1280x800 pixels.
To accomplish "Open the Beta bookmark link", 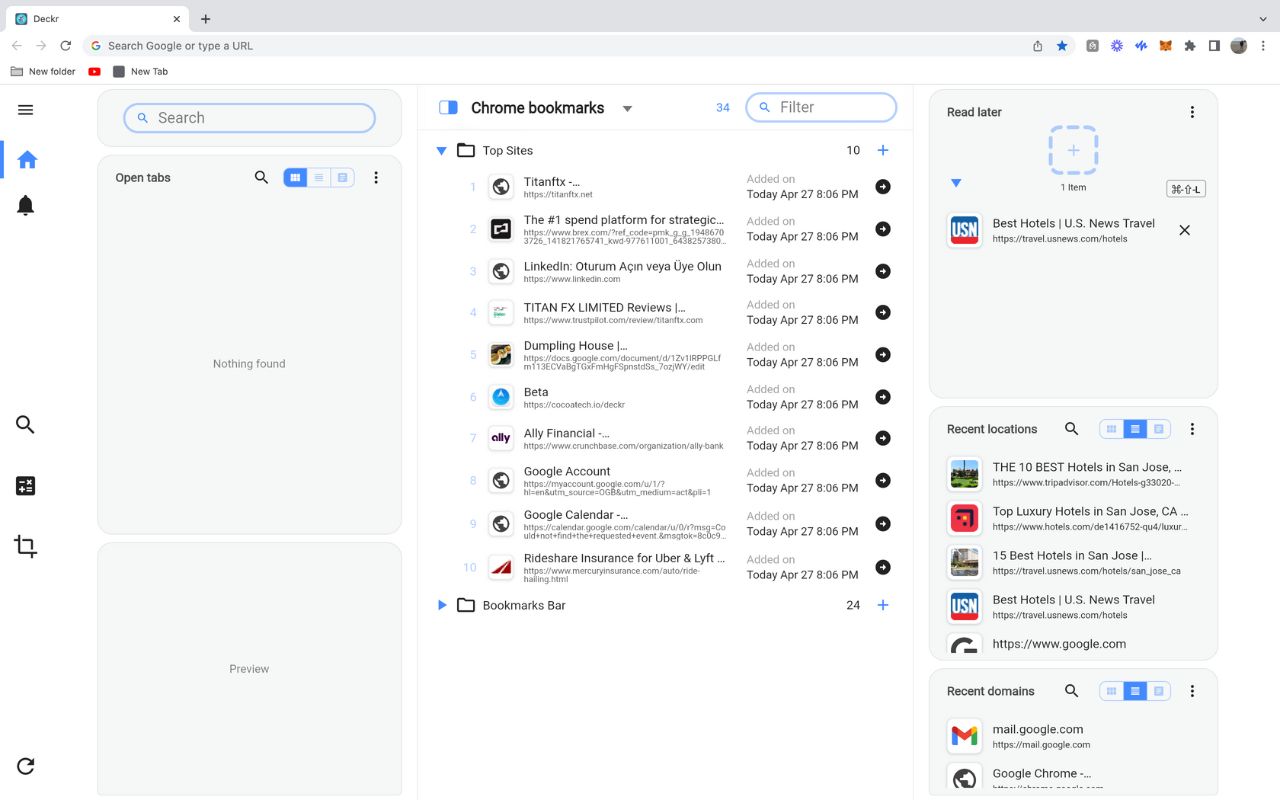I will click(x=536, y=392).
